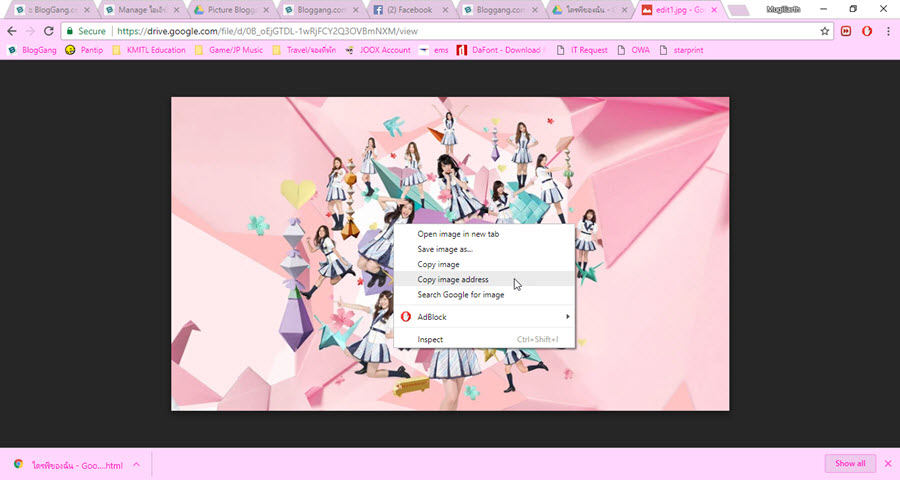900x480 pixels.
Task: Choose Inspect in context menu
Action: [484, 339]
